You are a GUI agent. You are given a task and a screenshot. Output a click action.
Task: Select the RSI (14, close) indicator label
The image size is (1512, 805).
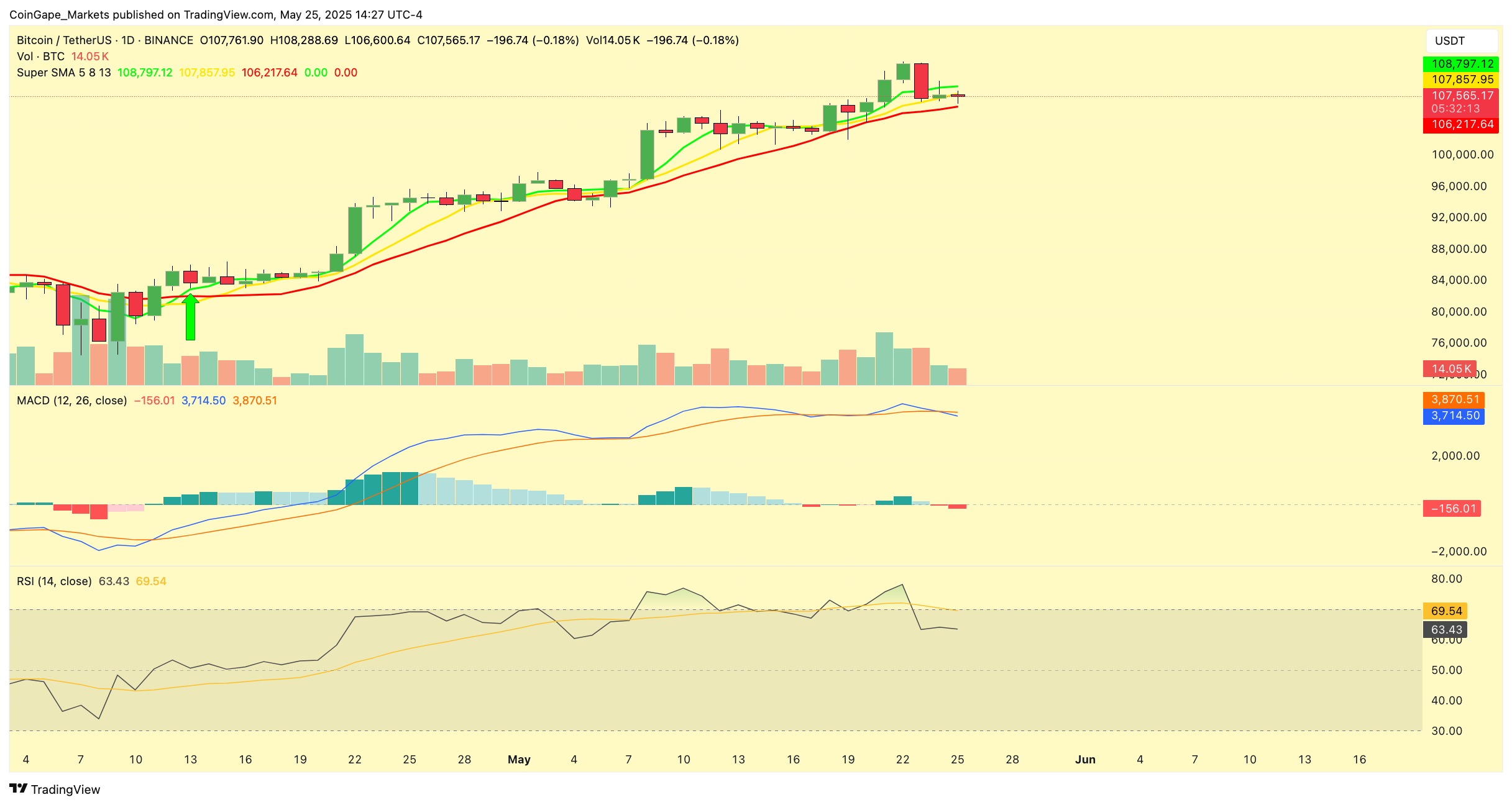tap(54, 581)
